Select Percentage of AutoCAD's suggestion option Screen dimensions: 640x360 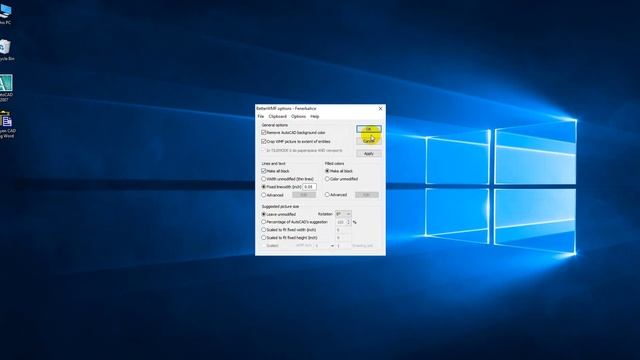(x=264, y=222)
